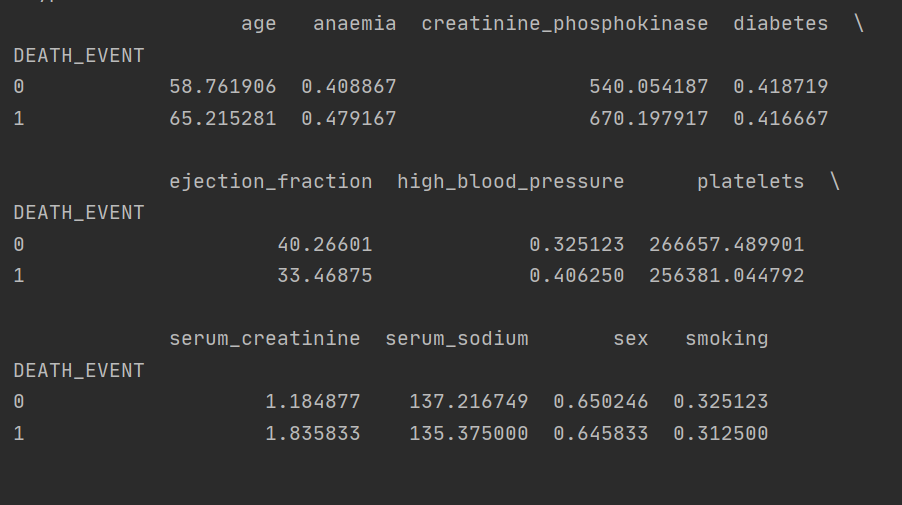This screenshot has height=505, width=902.
Task: Select the creatinine_phosphokinase column header
Action: point(564,24)
